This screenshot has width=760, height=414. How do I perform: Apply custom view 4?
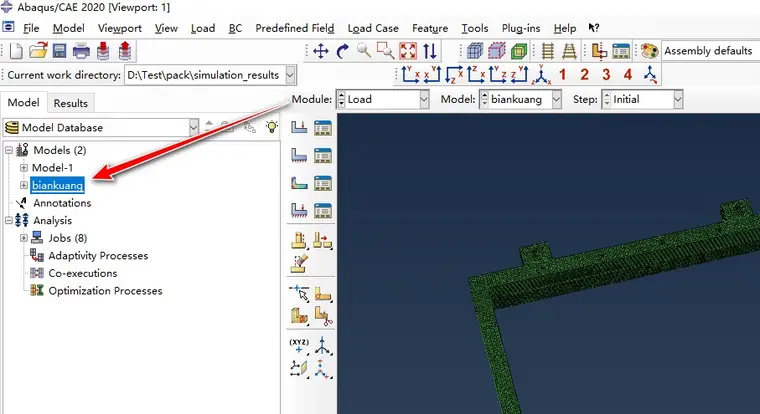pyautogui.click(x=628, y=75)
